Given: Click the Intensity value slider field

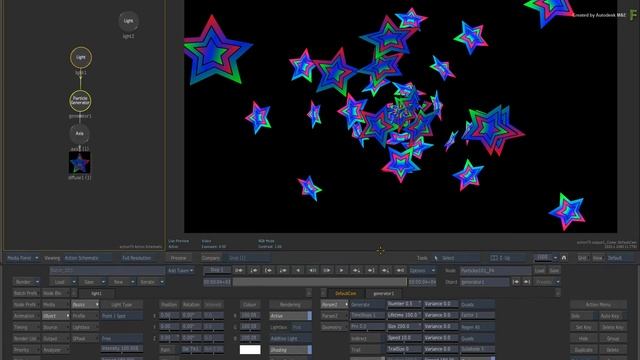Looking at the screenshot, I should [x=122, y=349].
